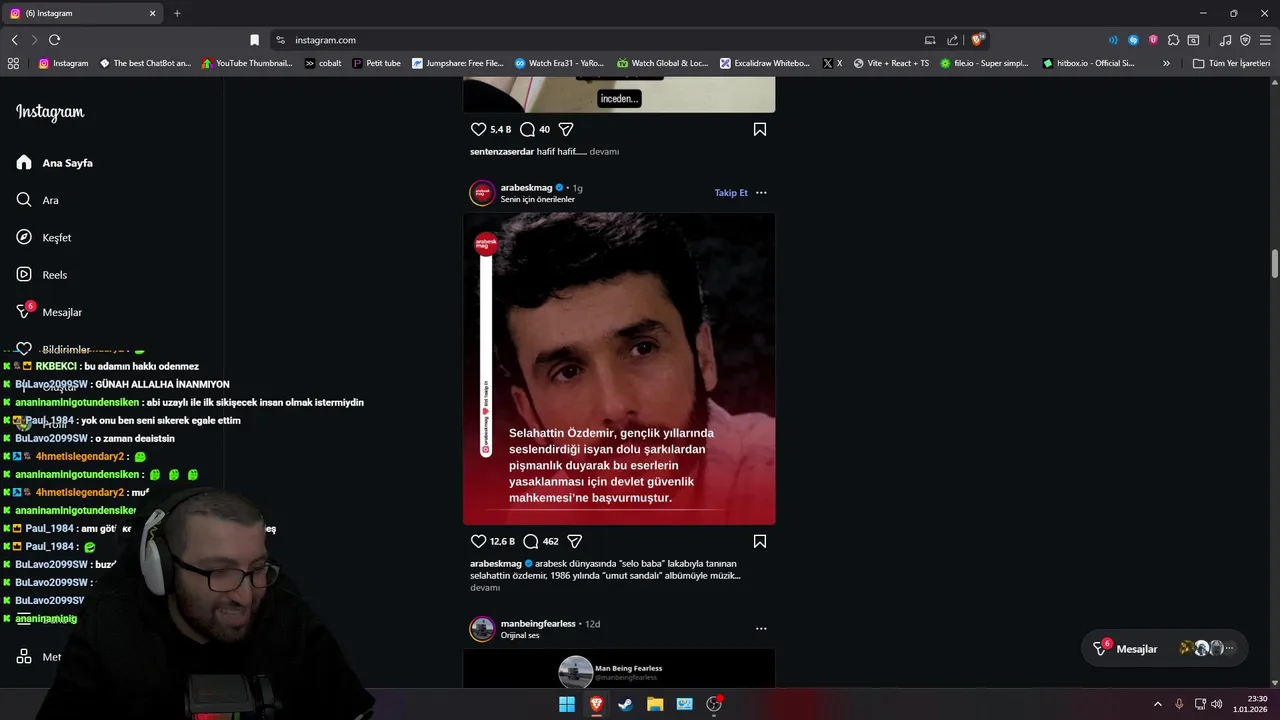This screenshot has width=1280, height=720.
Task: Click the Instagram logo wordmark
Action: point(50,113)
